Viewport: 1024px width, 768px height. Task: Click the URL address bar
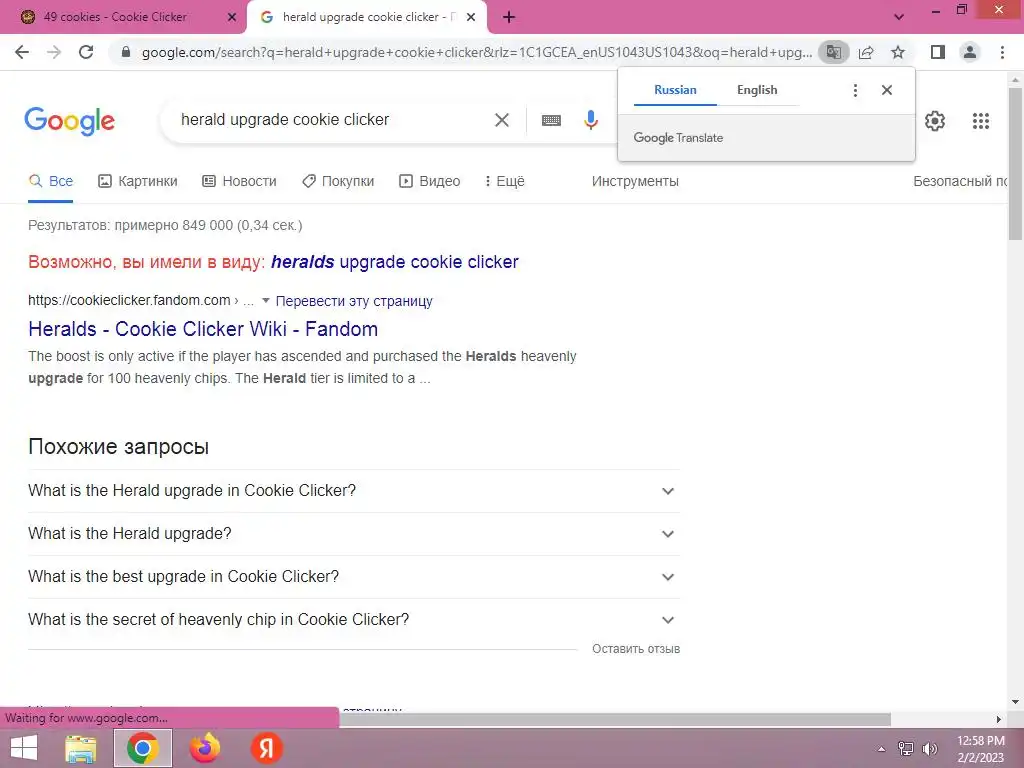477,52
